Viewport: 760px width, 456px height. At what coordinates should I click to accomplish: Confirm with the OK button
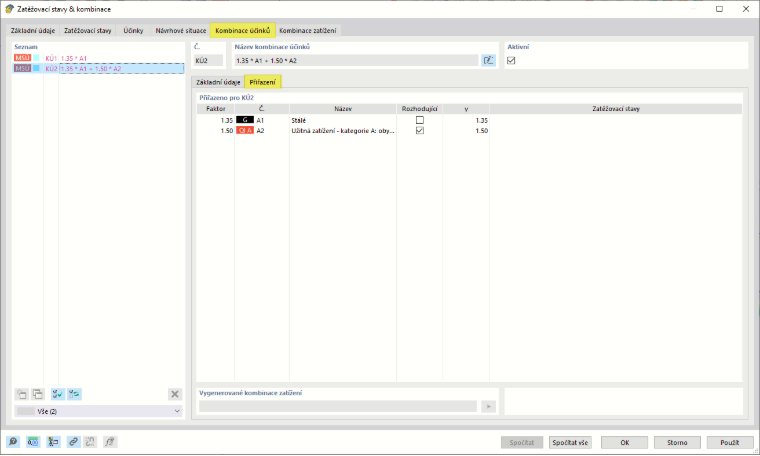click(625, 442)
